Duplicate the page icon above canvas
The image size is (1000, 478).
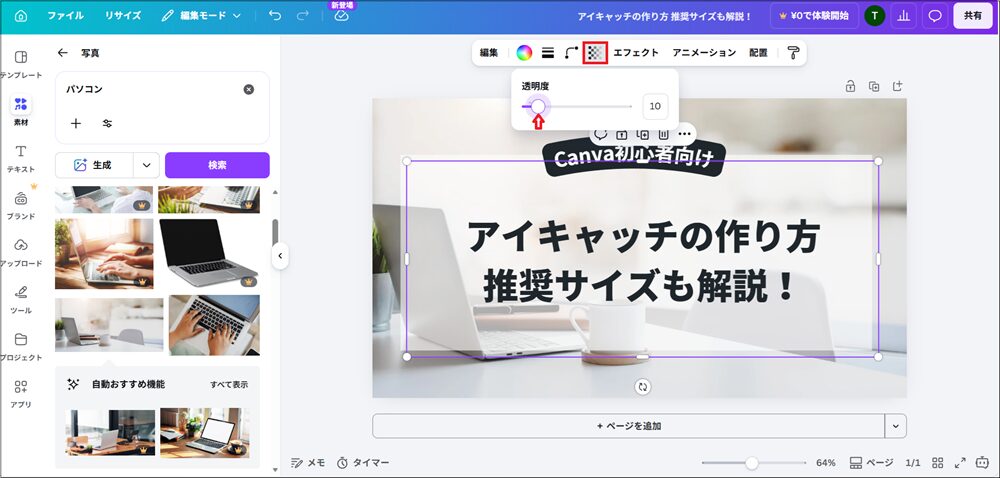coord(874,86)
